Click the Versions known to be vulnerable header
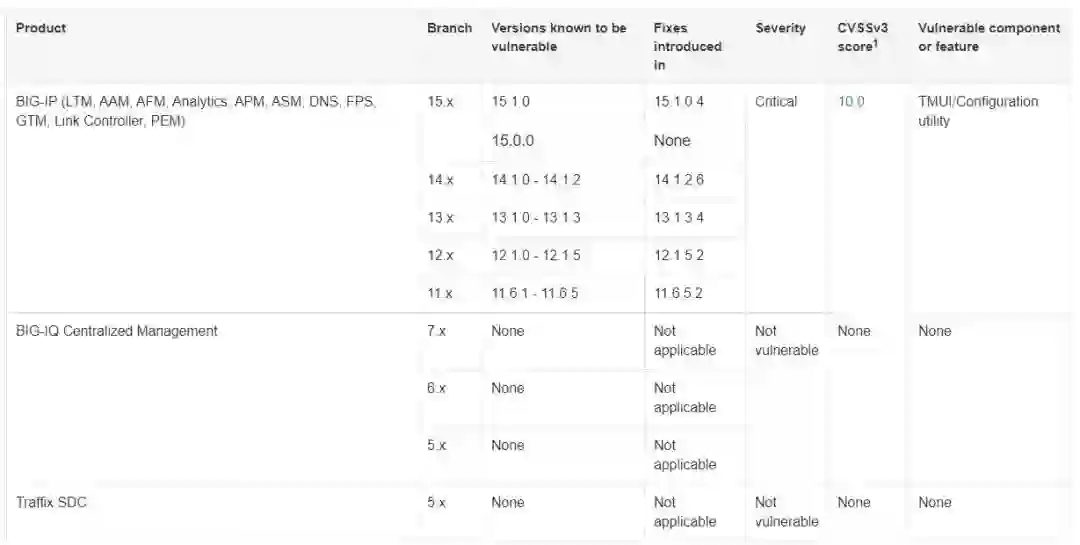The image size is (1080, 545). pos(558,37)
